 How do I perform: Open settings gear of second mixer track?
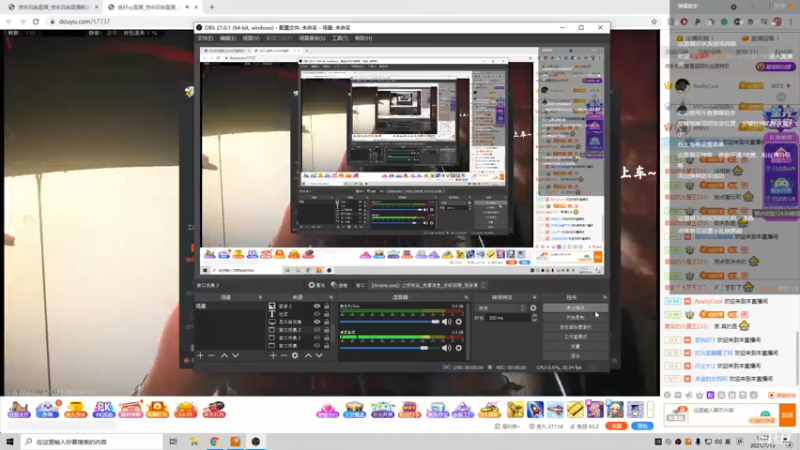459,348
